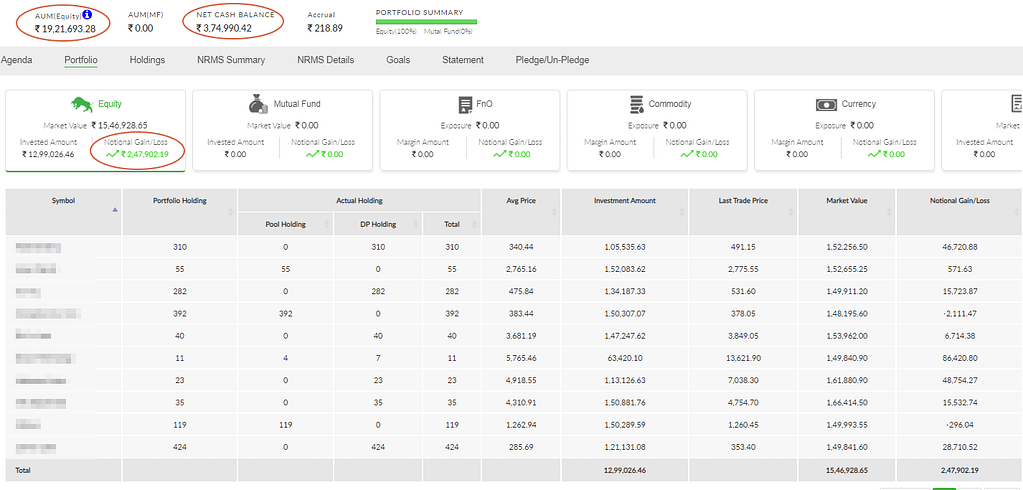Click the last trade price 353.40

[x=742, y=447]
